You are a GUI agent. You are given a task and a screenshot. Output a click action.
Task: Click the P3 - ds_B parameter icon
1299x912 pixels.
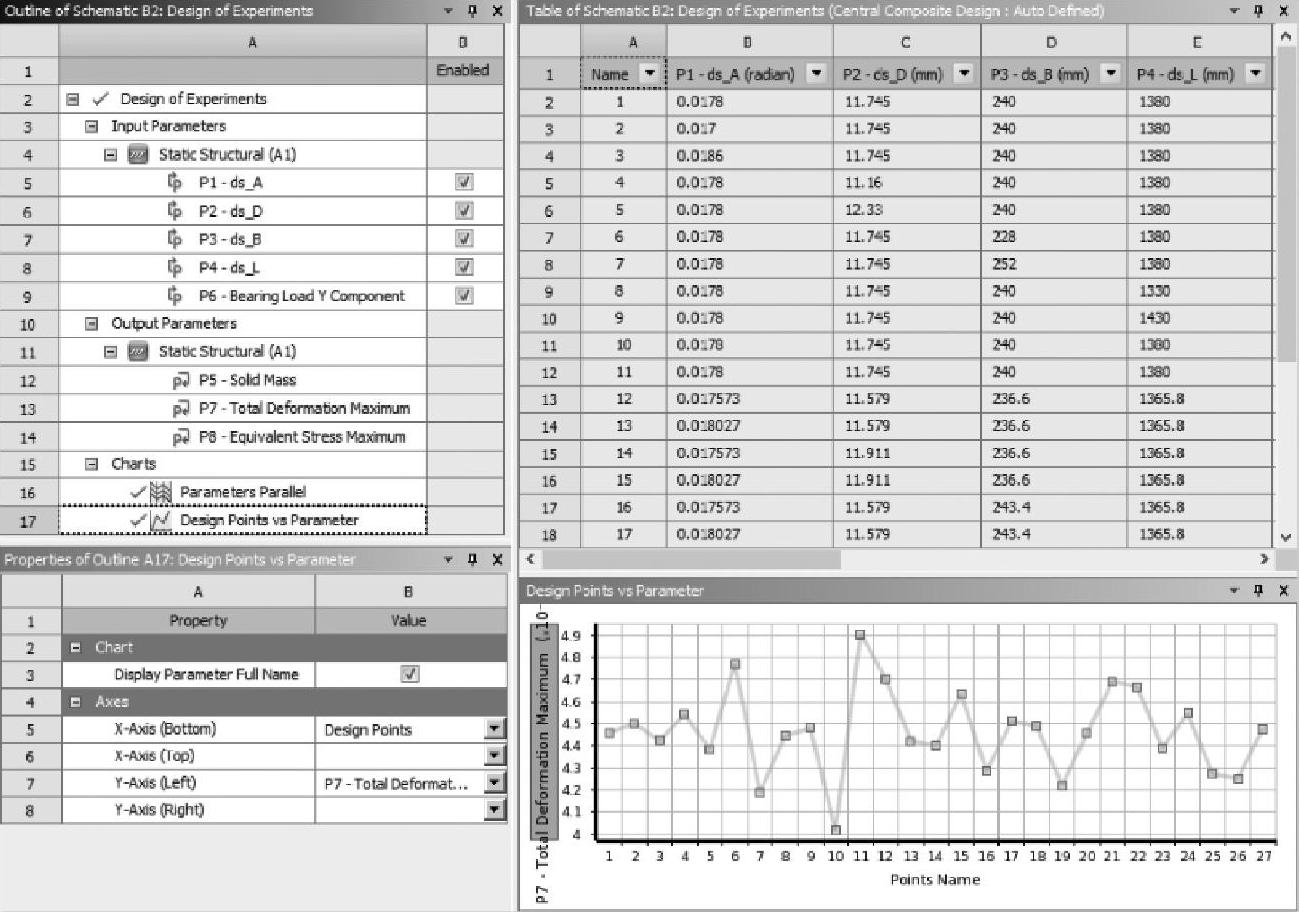[x=177, y=239]
